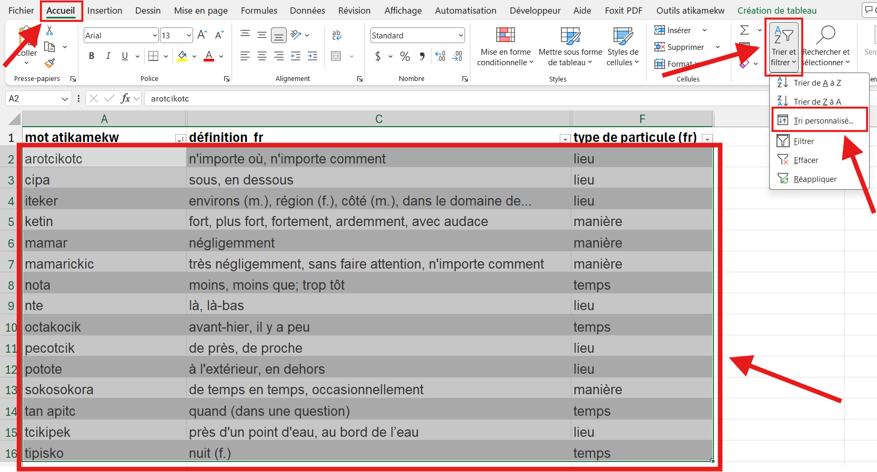The height and width of the screenshot is (472, 877).
Task: Click the select-all corner triangle
Action: [x=13, y=119]
